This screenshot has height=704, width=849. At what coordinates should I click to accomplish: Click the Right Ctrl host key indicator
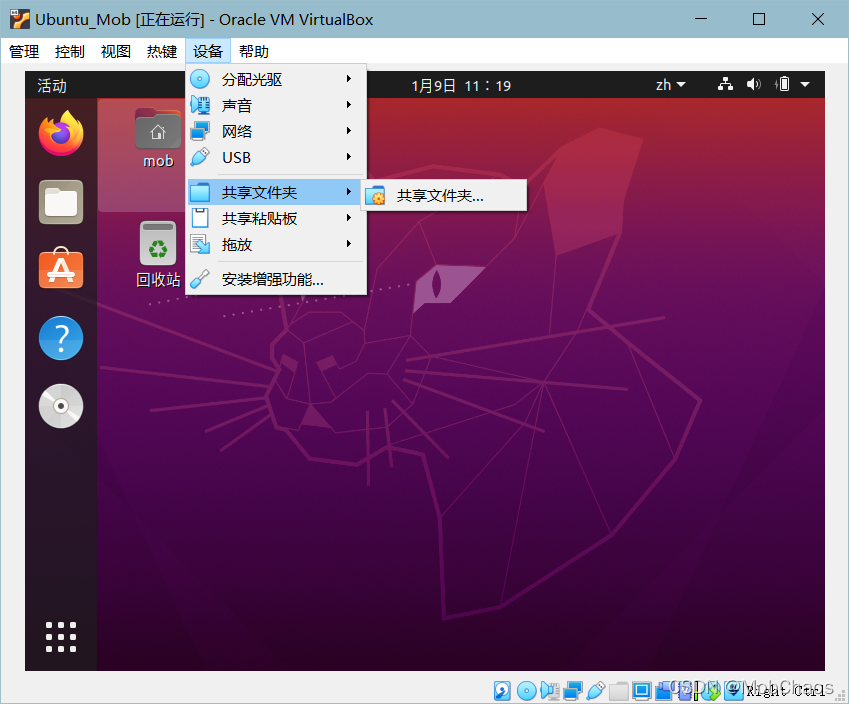(786, 690)
